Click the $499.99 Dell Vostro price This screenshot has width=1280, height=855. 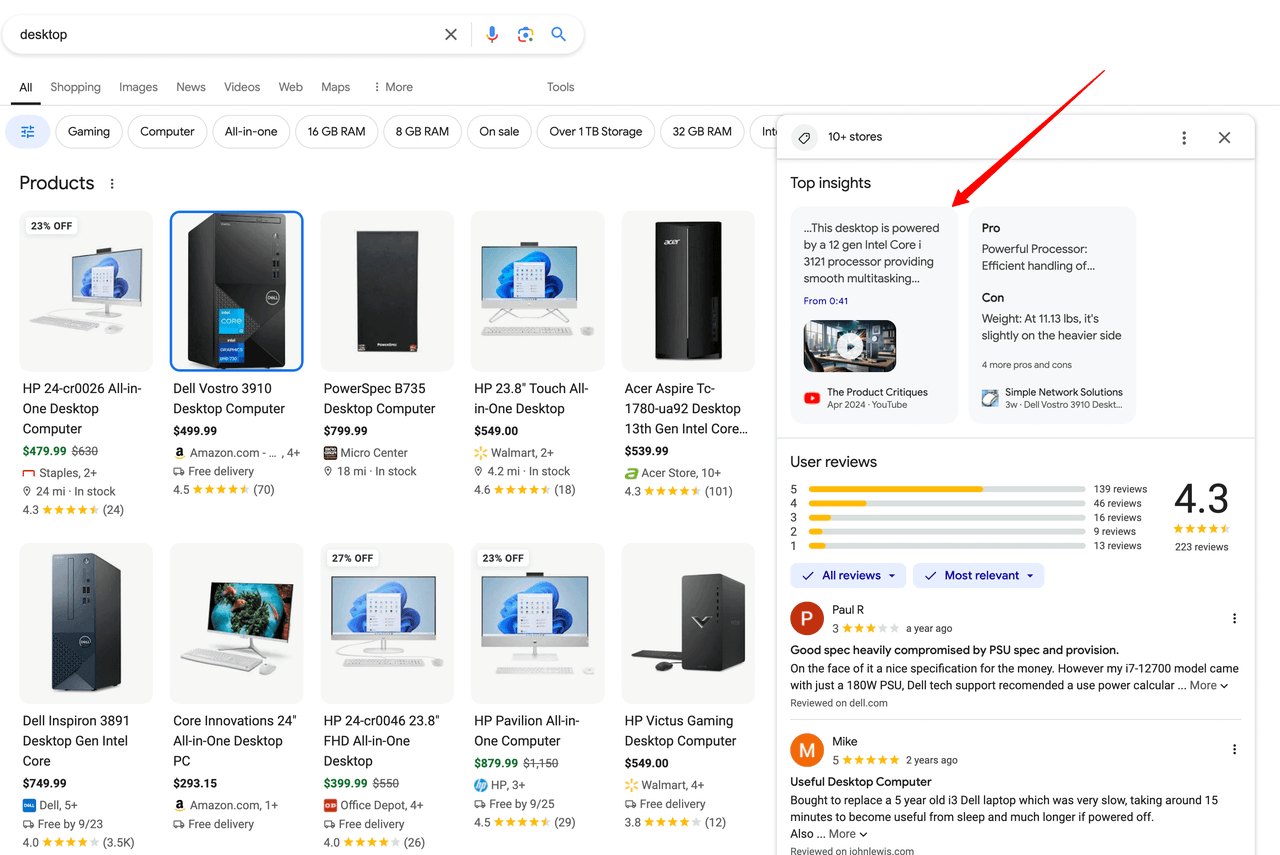(195, 431)
